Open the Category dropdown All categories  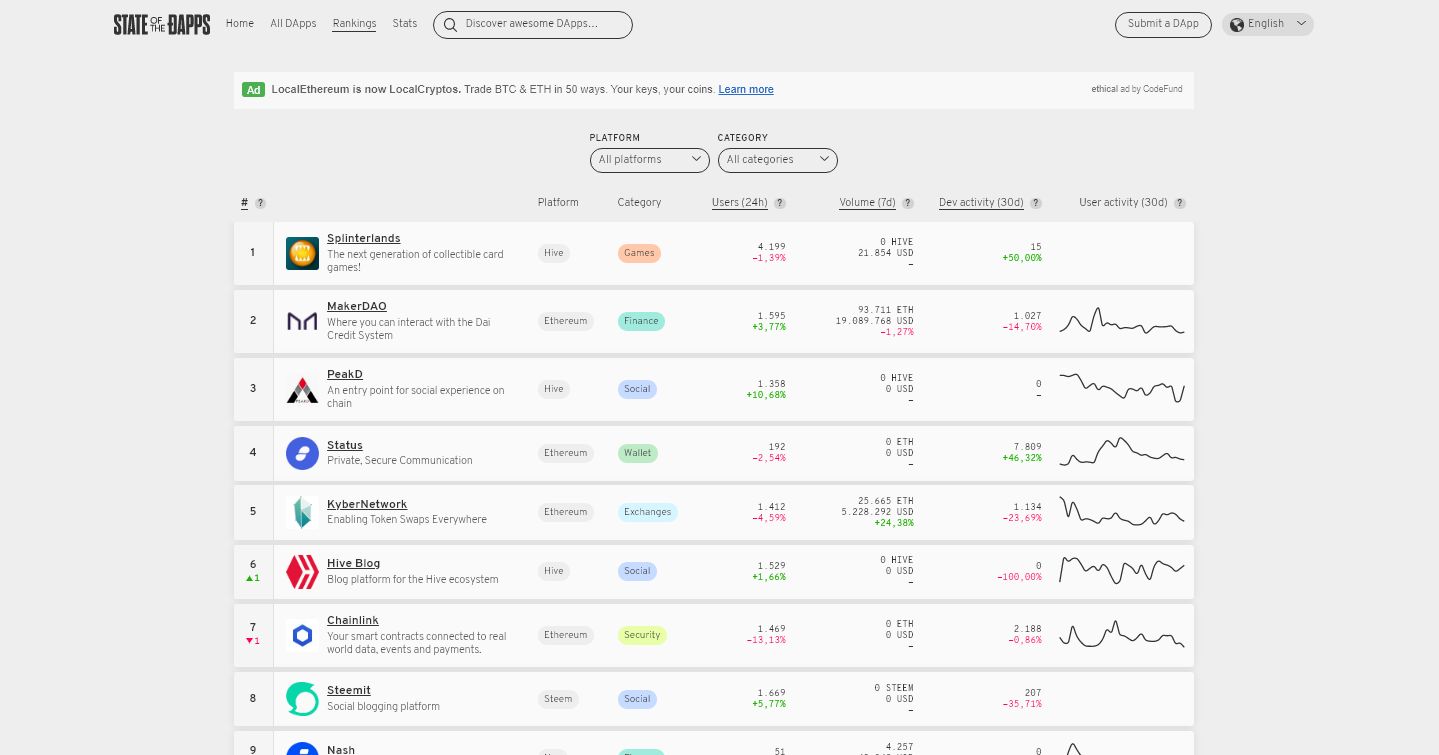(x=778, y=160)
